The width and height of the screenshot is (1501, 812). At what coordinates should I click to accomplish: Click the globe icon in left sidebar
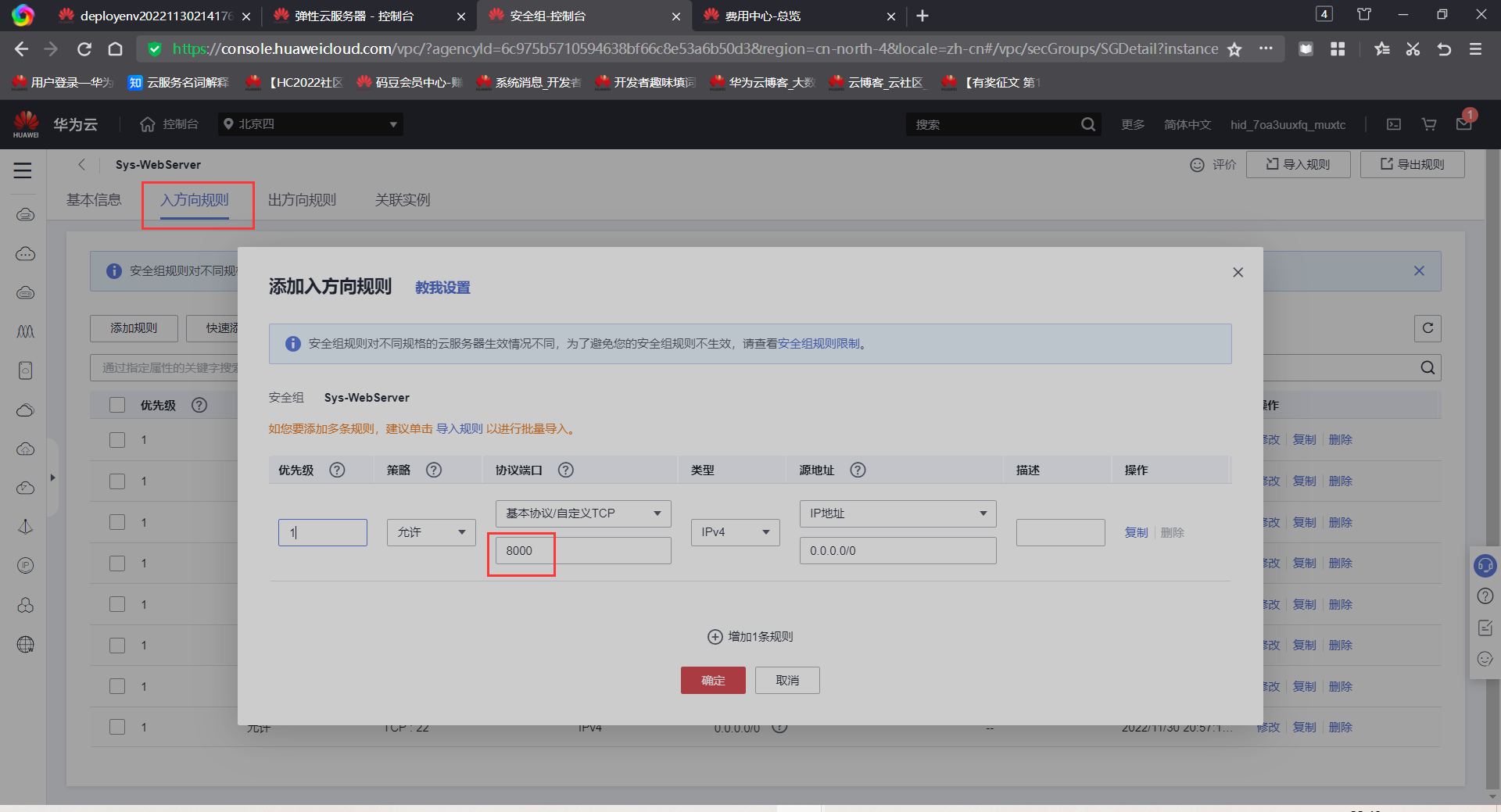[x=26, y=644]
